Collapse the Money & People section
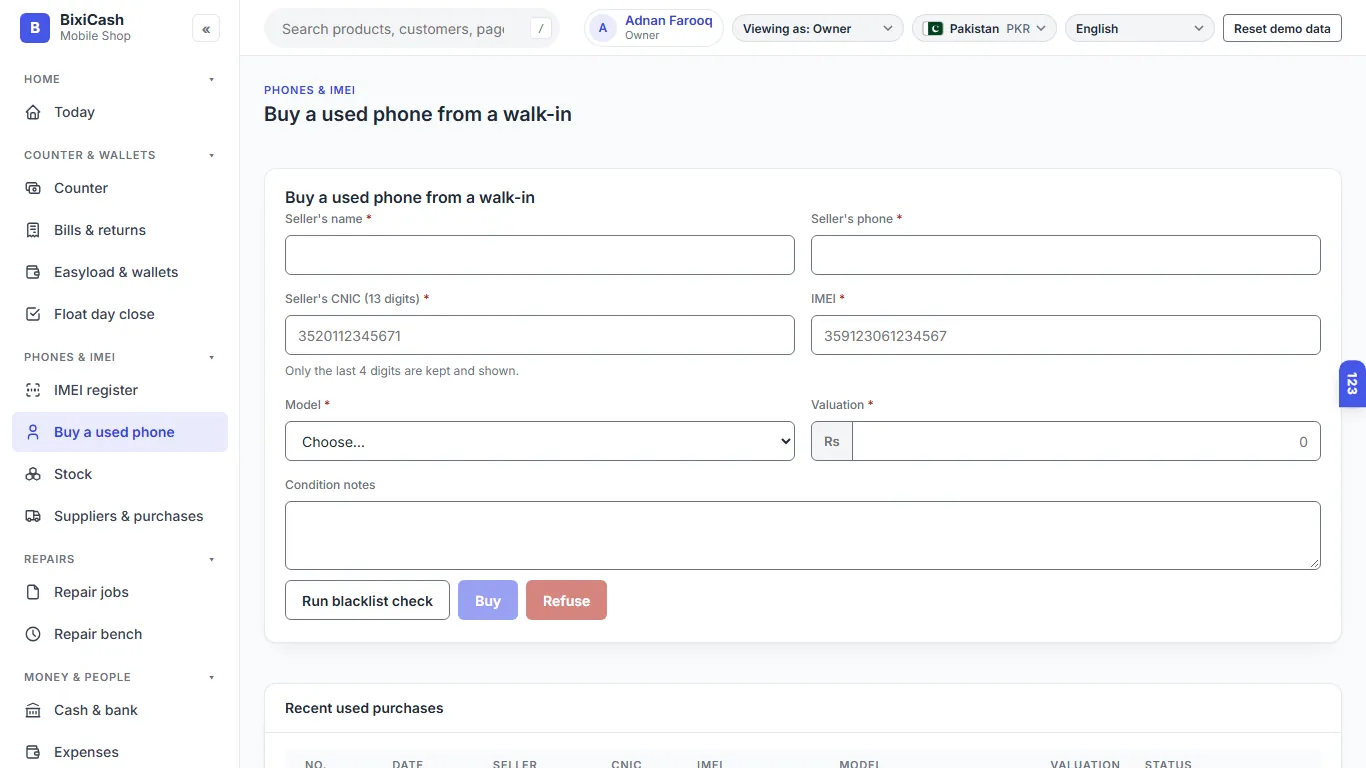The image size is (1366, 768). pos(211,677)
